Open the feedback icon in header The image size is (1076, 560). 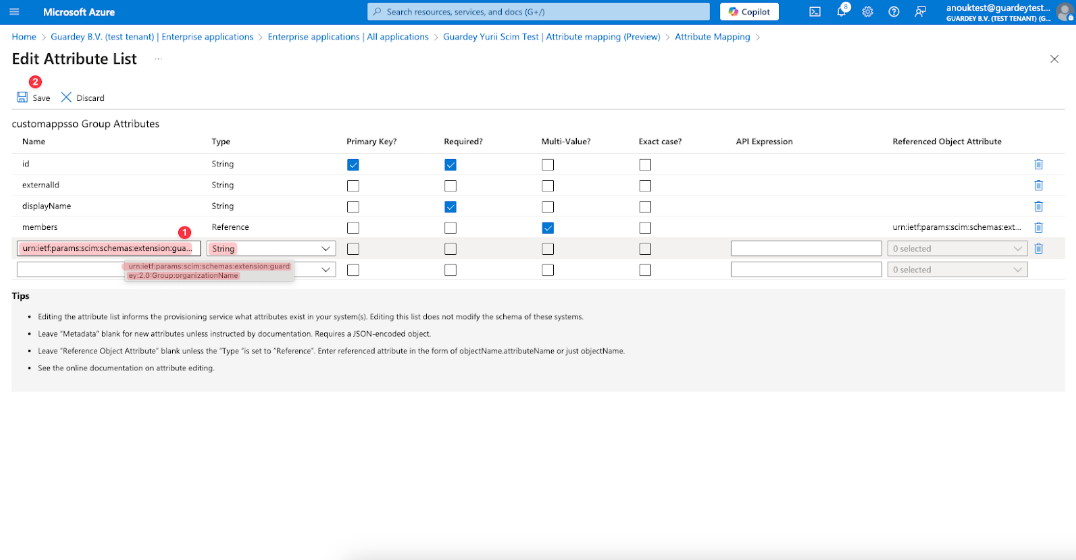point(919,12)
